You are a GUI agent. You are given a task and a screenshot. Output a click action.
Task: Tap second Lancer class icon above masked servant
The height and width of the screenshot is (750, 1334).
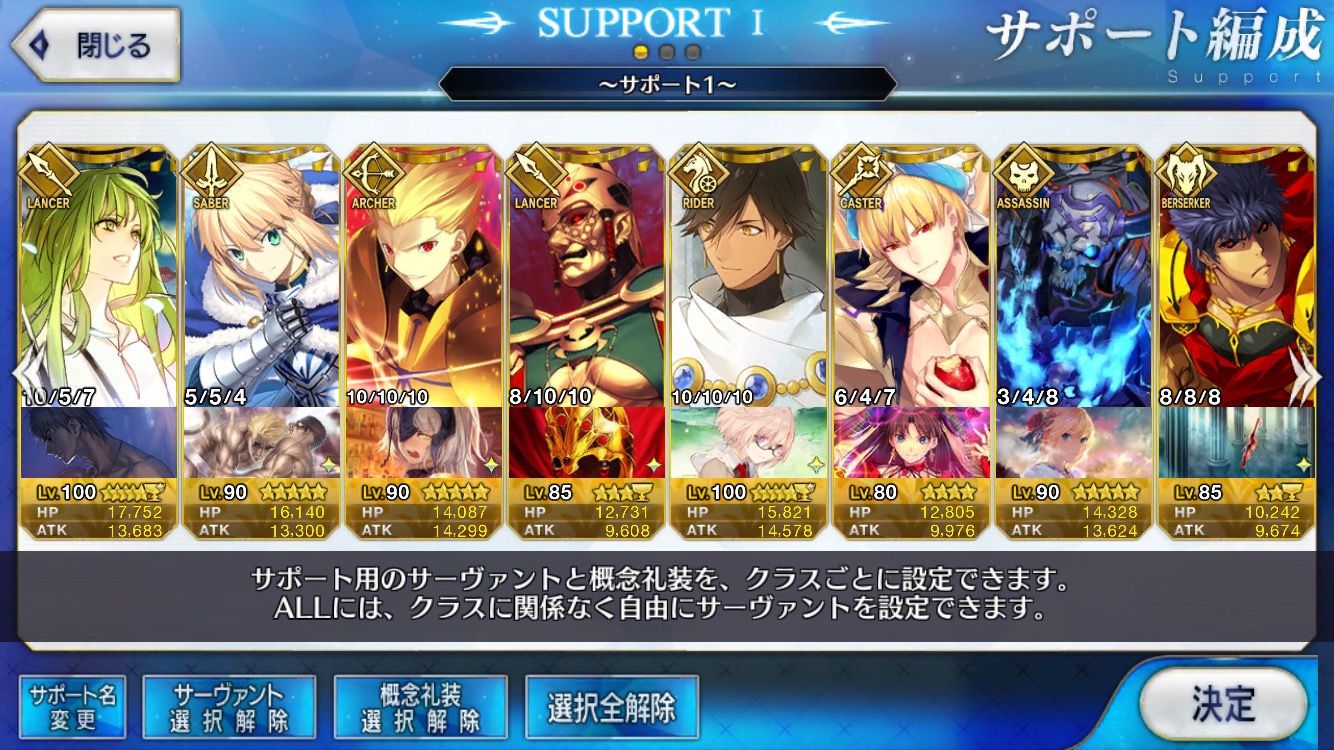point(535,171)
